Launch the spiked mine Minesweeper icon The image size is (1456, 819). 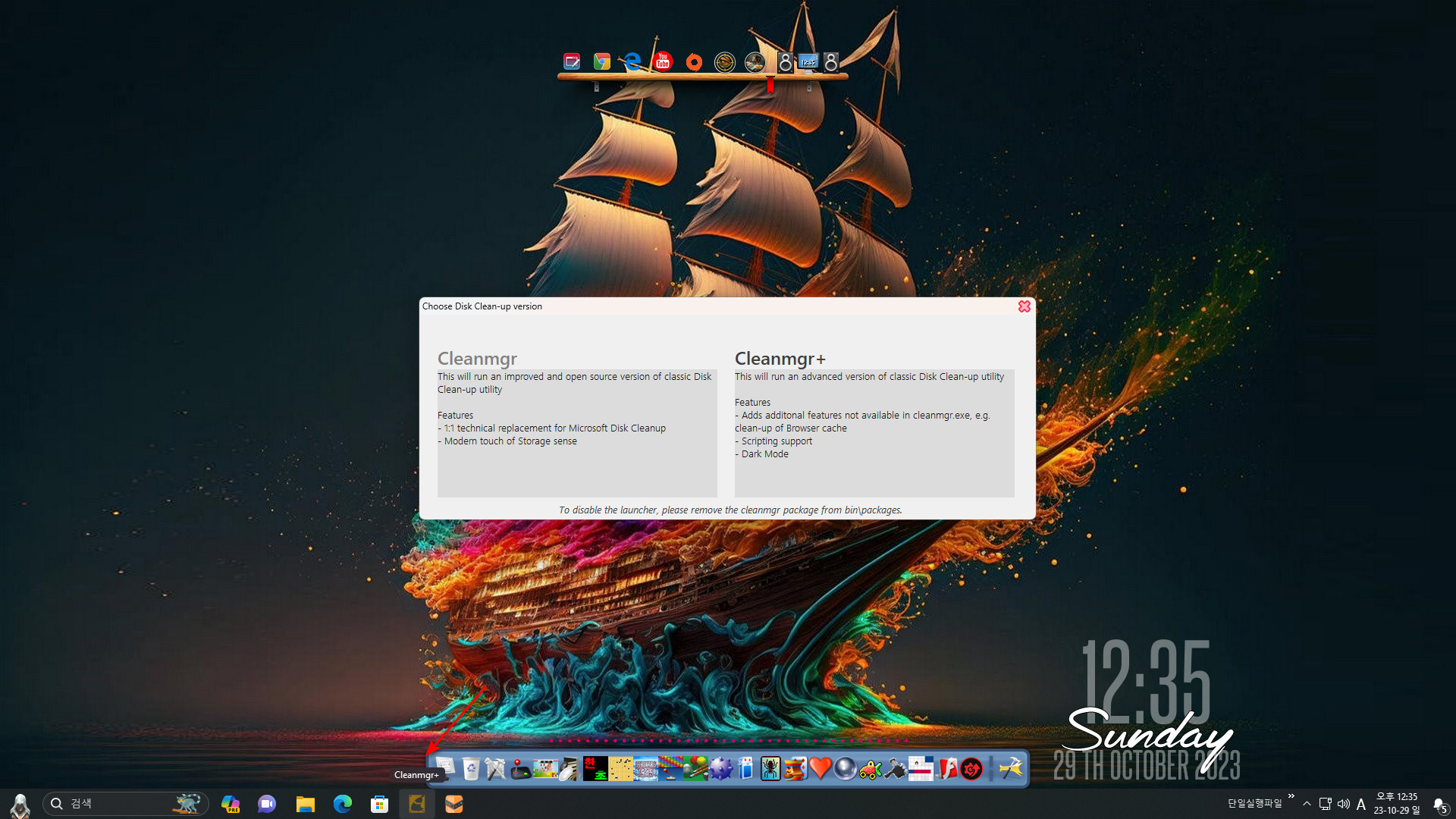[x=720, y=769]
